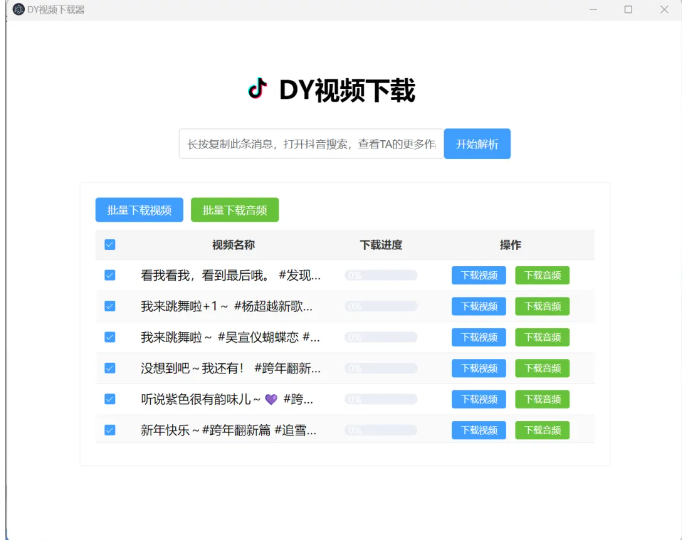Image resolution: width=688 pixels, height=540 pixels.
Task: Toggle the select-all checkbox in the table header
Action: [110, 245]
